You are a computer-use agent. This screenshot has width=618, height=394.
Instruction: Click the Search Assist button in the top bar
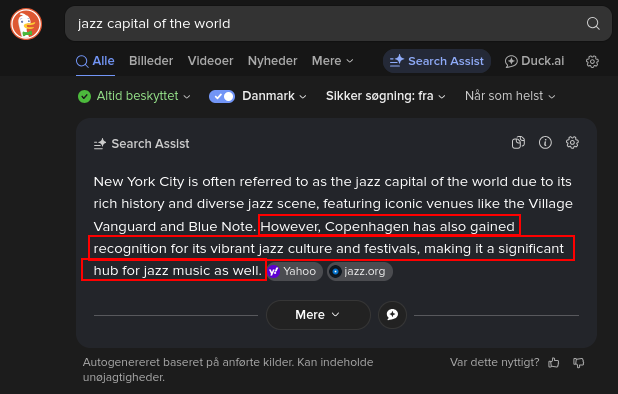[x=437, y=61]
